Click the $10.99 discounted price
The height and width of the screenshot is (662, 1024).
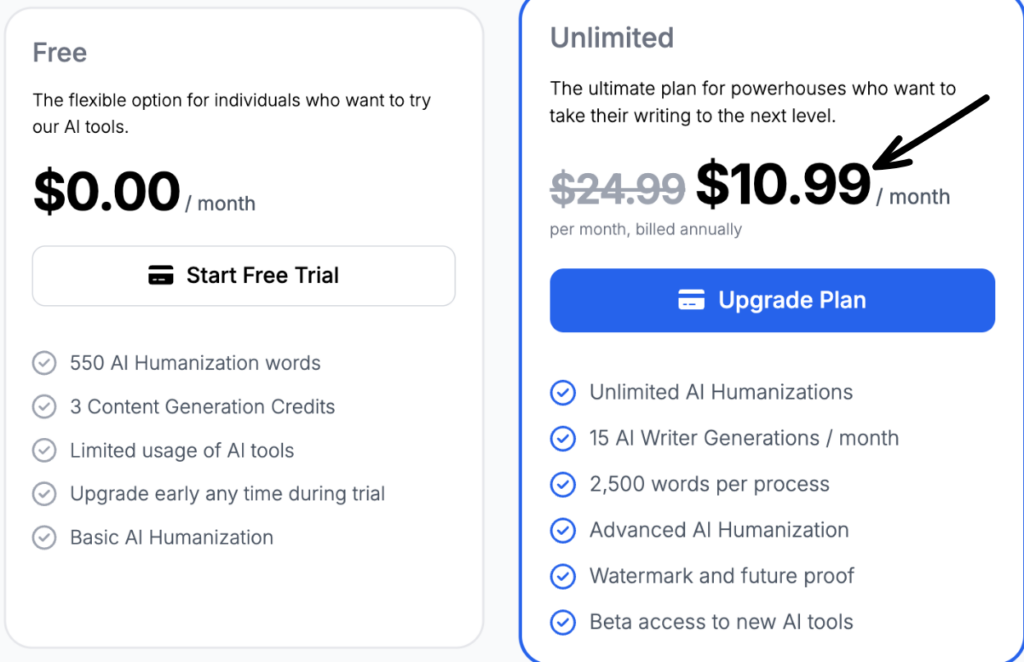[783, 186]
